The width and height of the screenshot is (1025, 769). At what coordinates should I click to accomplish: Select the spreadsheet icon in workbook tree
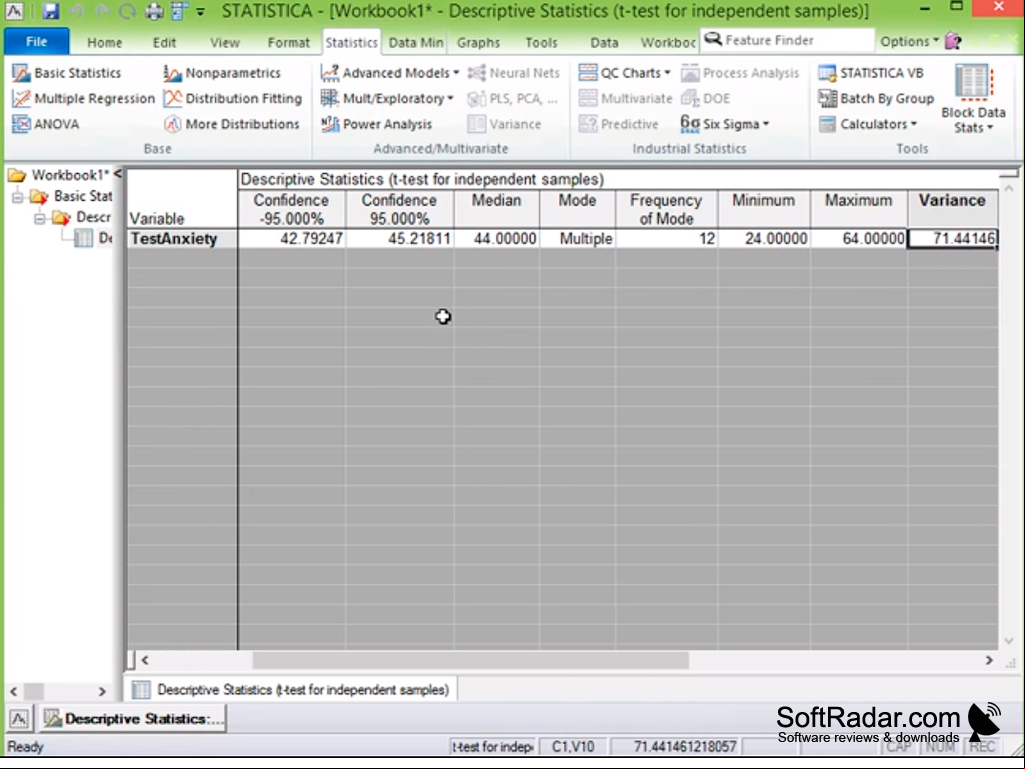[84, 239]
